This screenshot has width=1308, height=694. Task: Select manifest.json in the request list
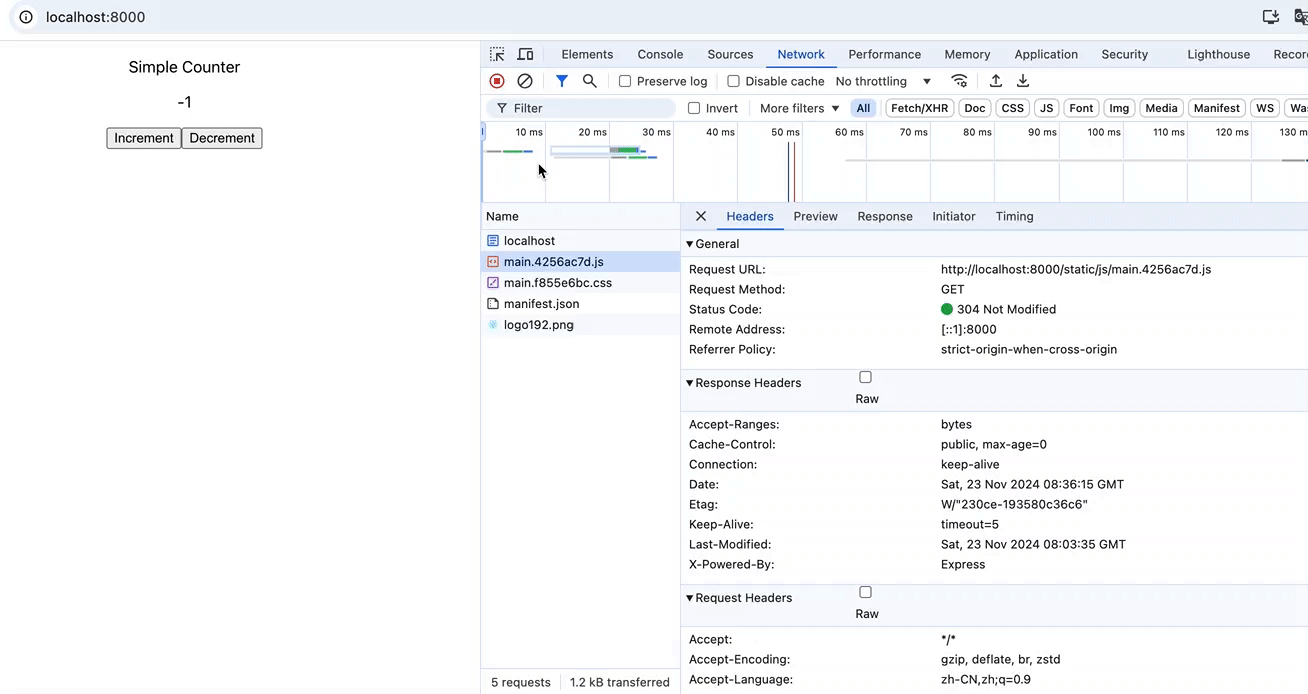click(x=541, y=304)
